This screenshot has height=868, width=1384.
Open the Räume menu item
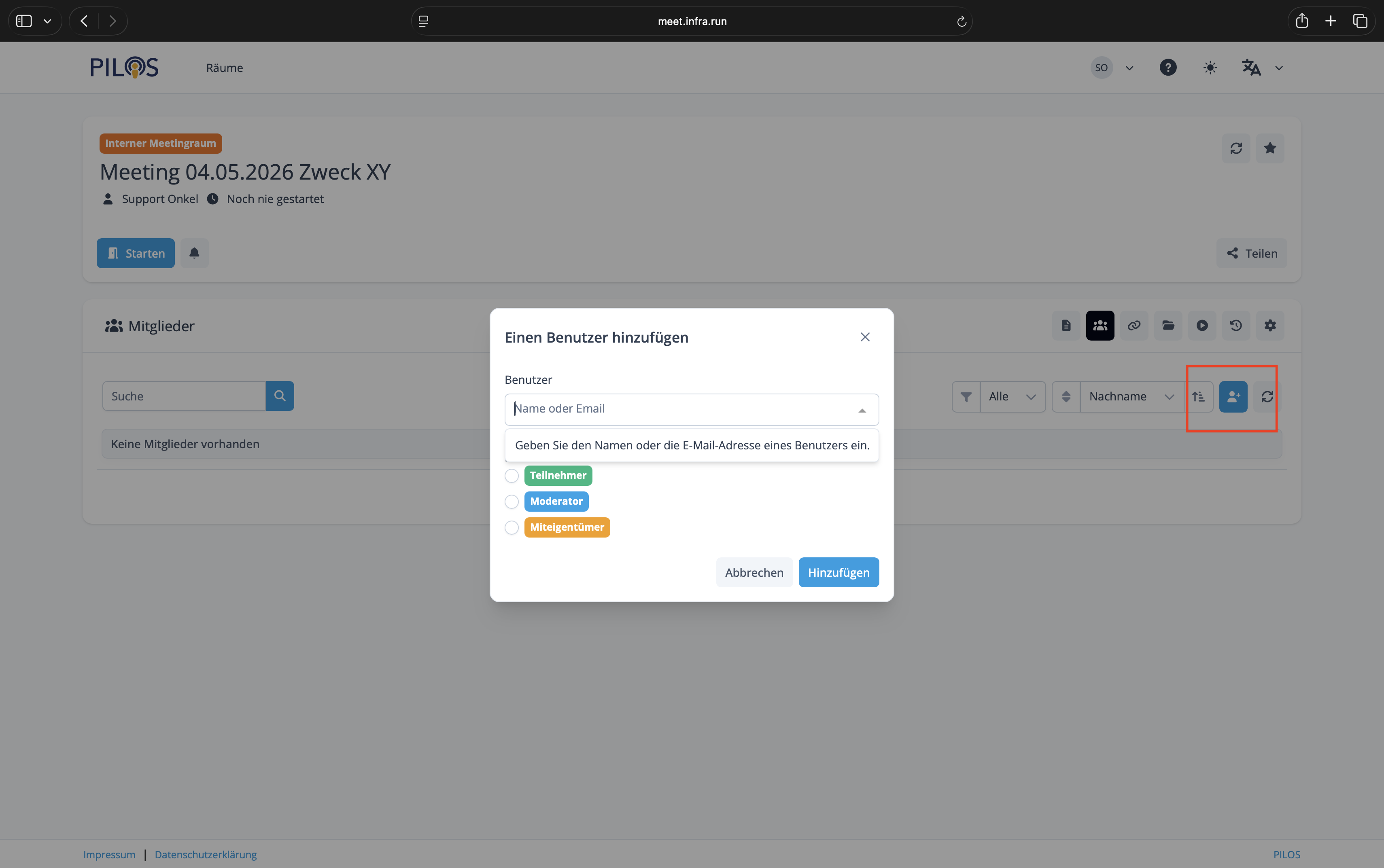[225, 68]
